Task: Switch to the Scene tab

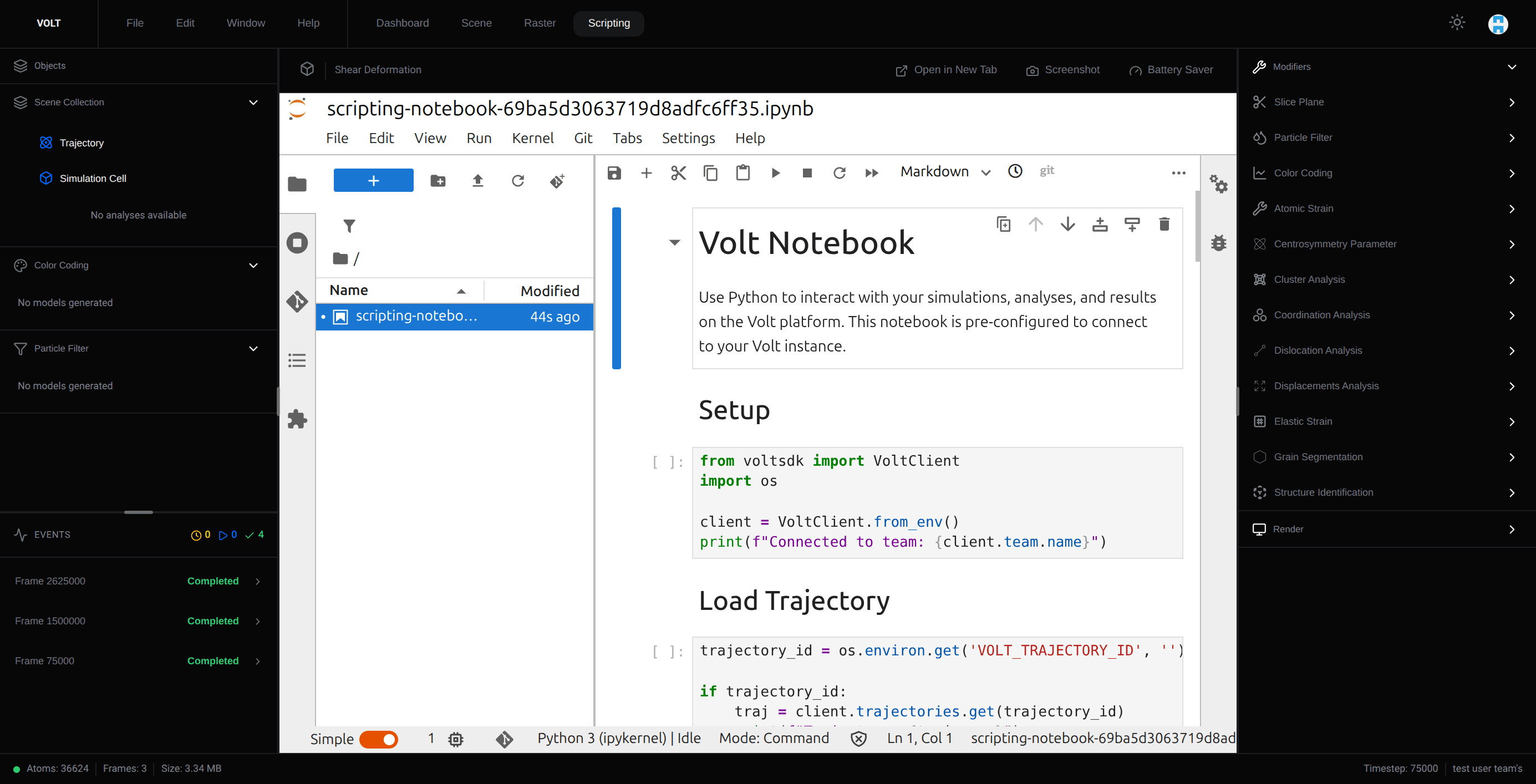Action: point(476,23)
